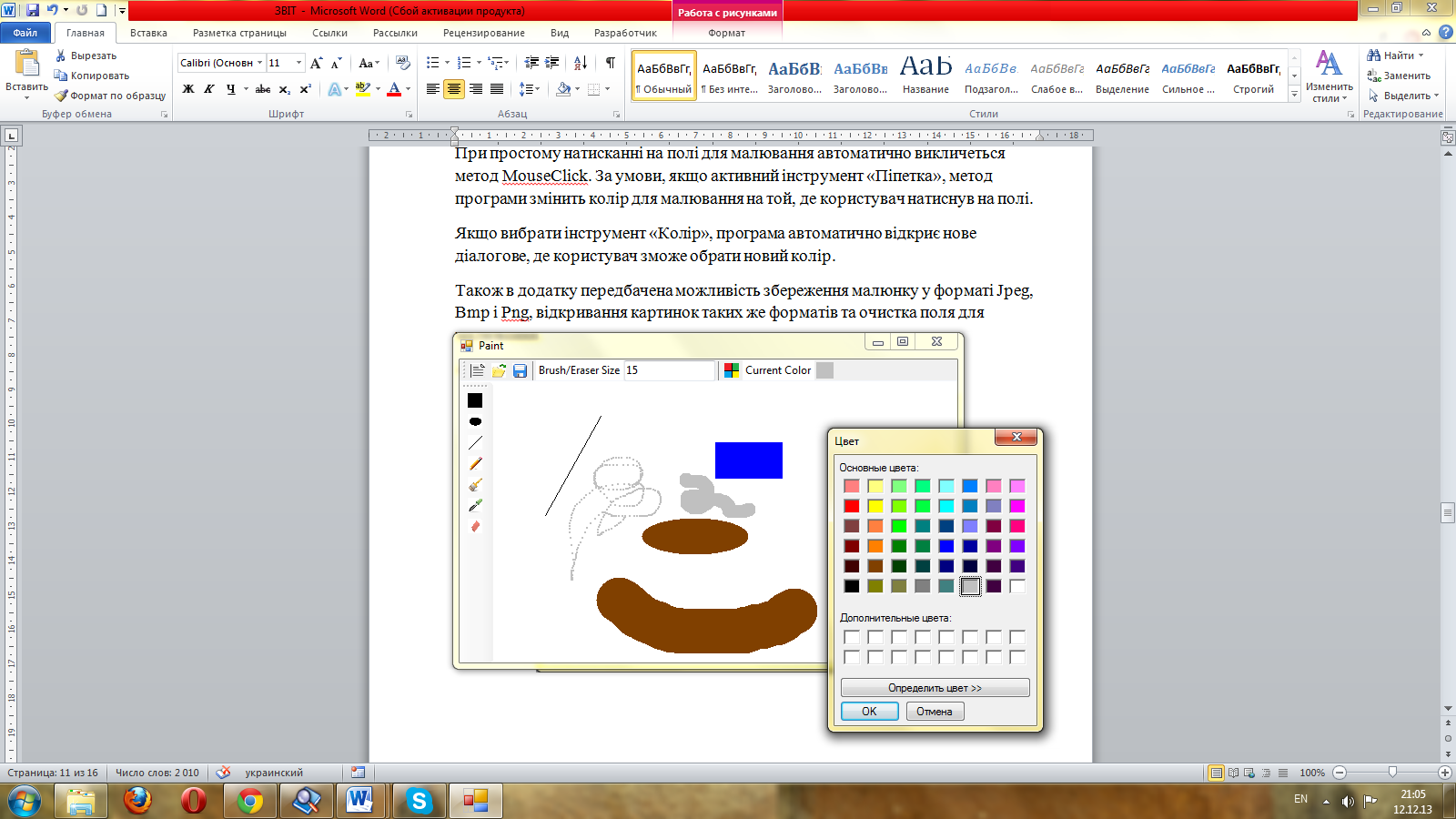The image size is (1456, 819).
Task: Click the vertical scrollbar down arrow
Action: 1448,709
